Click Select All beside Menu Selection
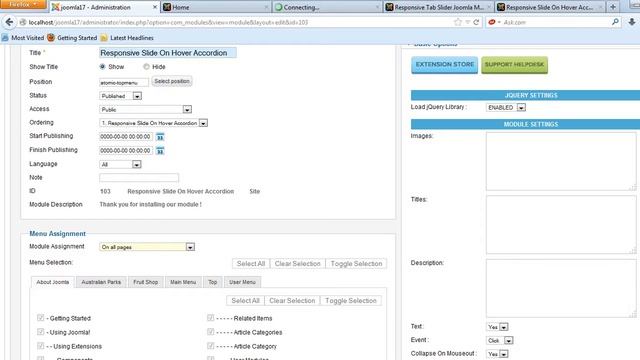The image size is (640, 360). coord(251,264)
